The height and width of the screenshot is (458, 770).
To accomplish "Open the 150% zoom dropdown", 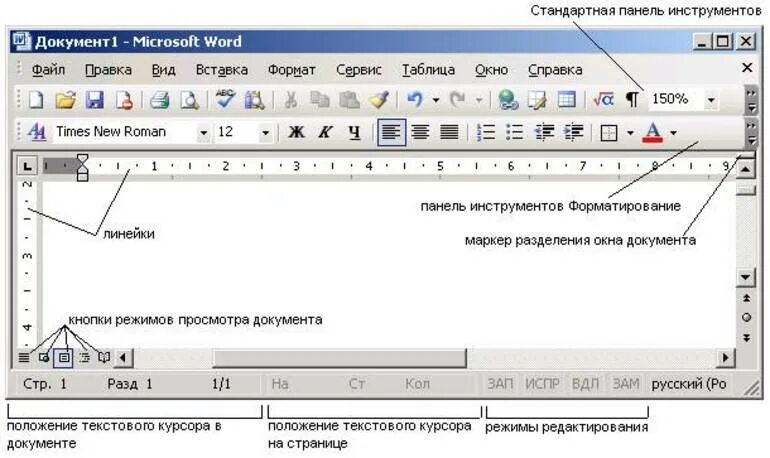I will [x=711, y=100].
